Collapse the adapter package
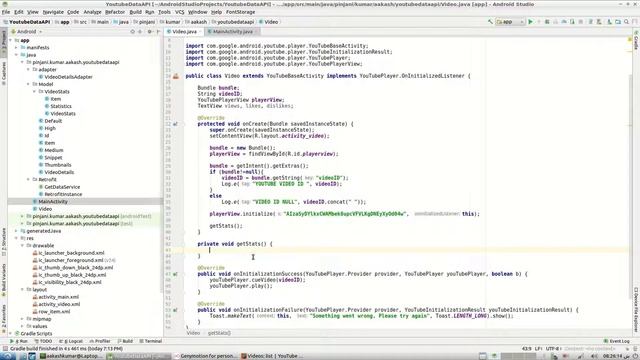Screen dimensions: 640x360 coord(29,70)
